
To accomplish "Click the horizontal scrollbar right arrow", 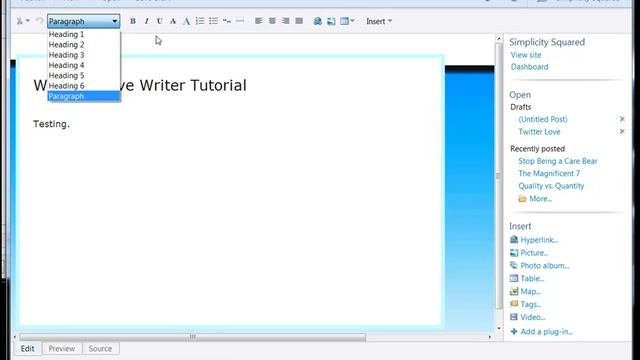I will coord(490,337).
